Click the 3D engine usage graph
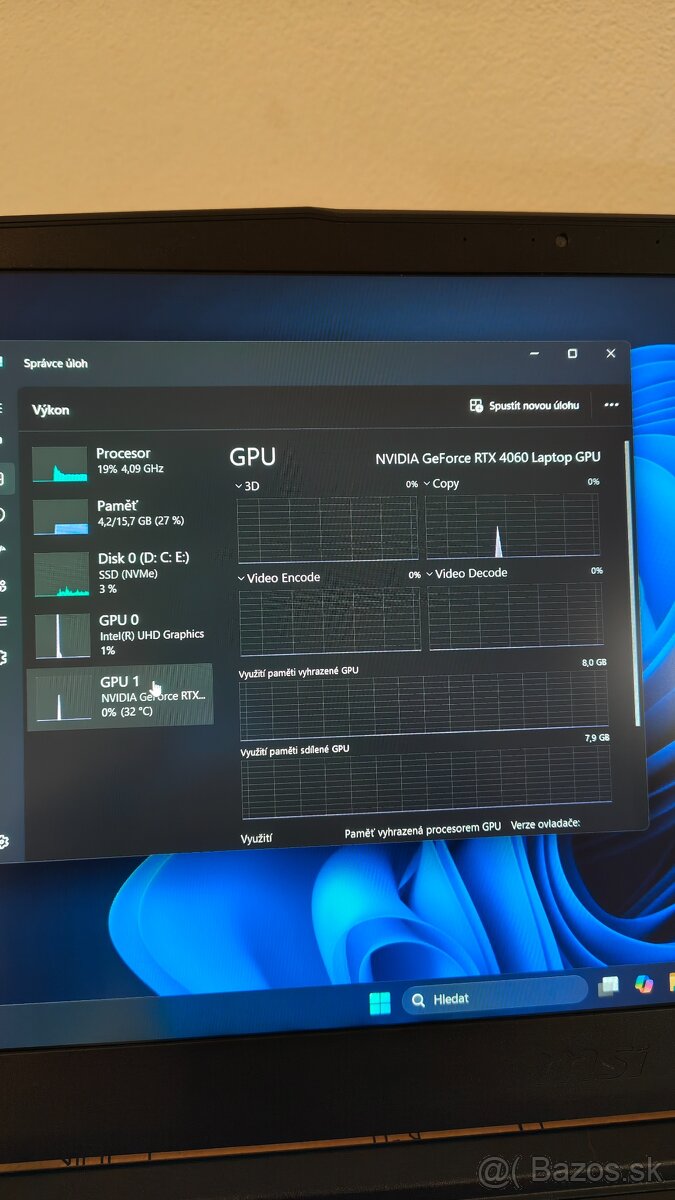Screen dimensions: 675x1200 click(x=328, y=528)
